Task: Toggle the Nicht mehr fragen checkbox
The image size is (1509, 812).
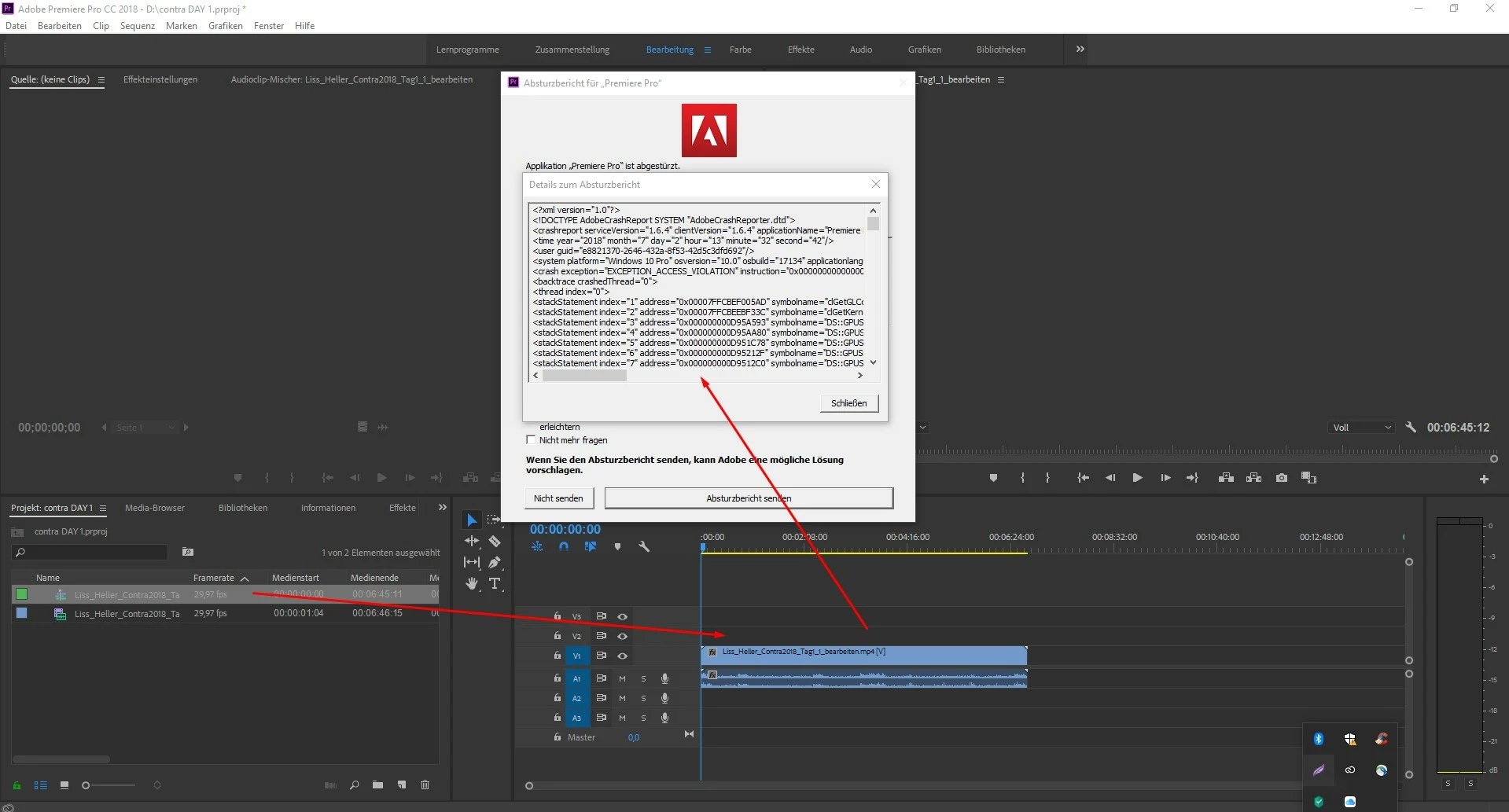Action: point(531,440)
